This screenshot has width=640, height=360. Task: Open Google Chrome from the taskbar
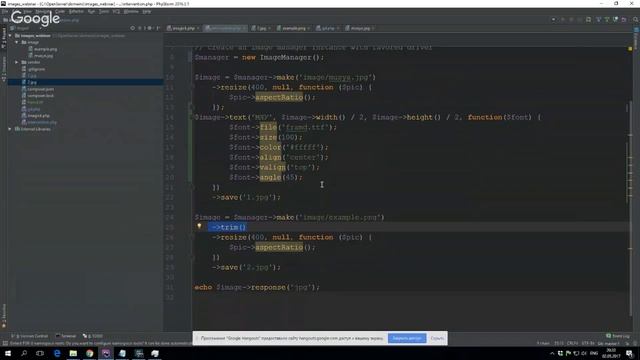click(x=89, y=353)
